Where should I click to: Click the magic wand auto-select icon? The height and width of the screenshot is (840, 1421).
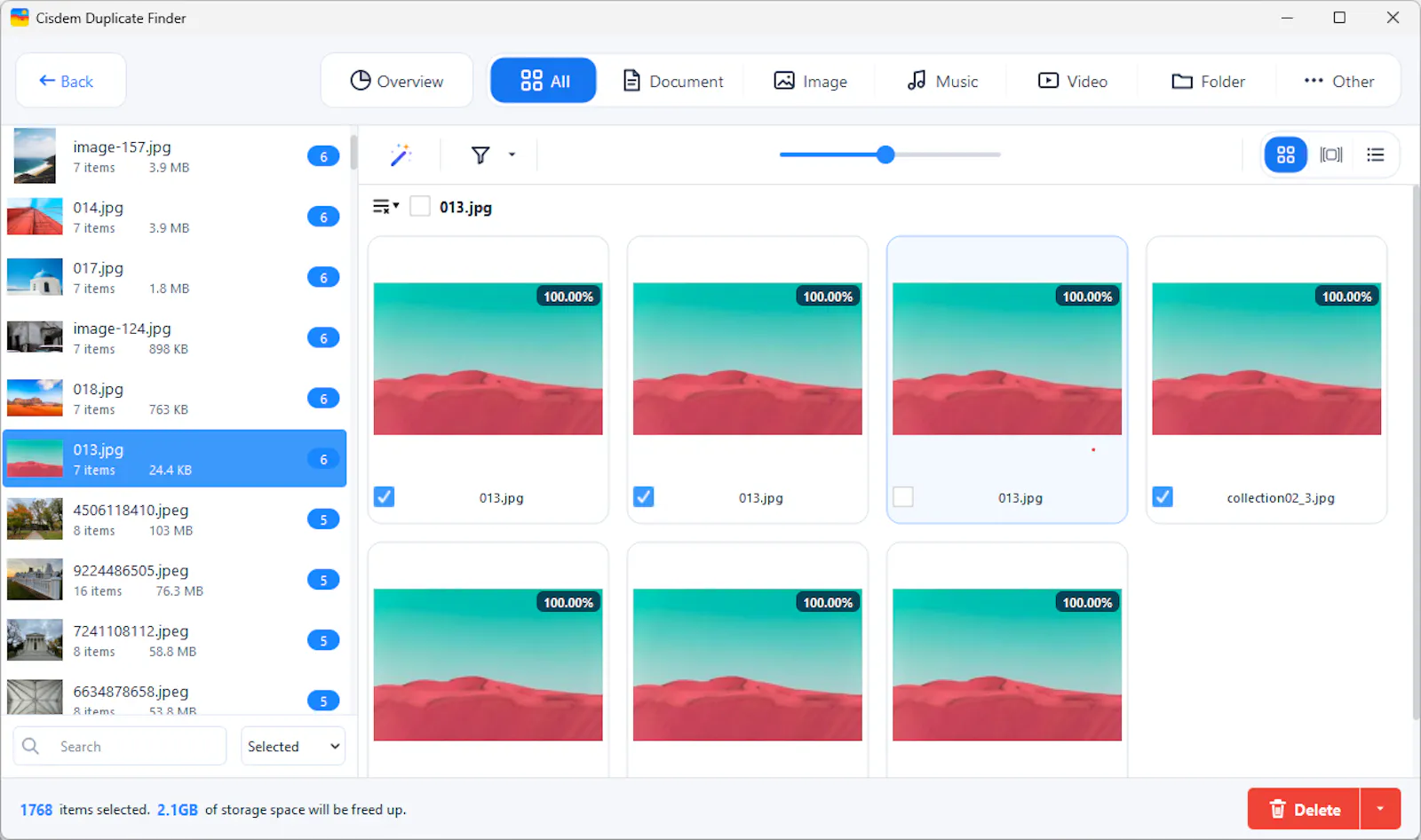pyautogui.click(x=401, y=155)
